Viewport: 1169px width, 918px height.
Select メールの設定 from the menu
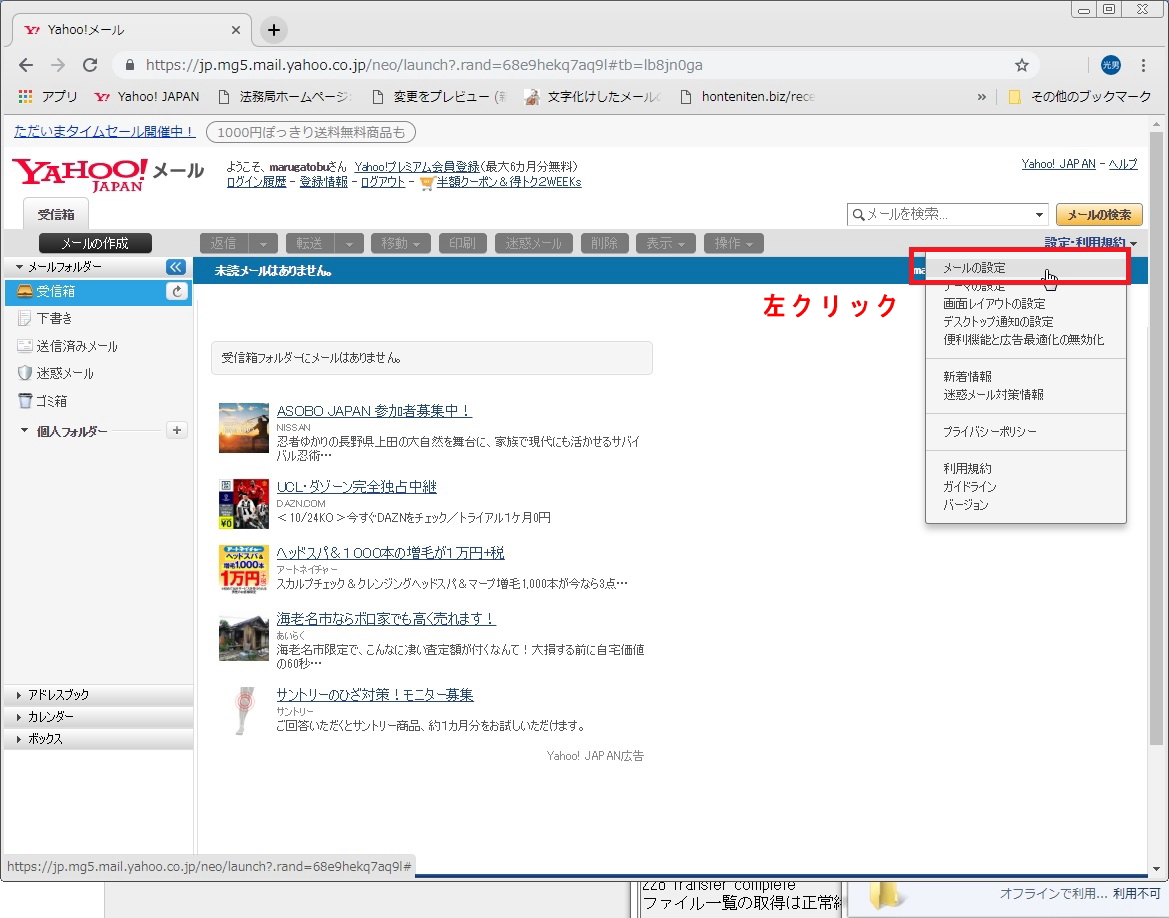point(974,268)
